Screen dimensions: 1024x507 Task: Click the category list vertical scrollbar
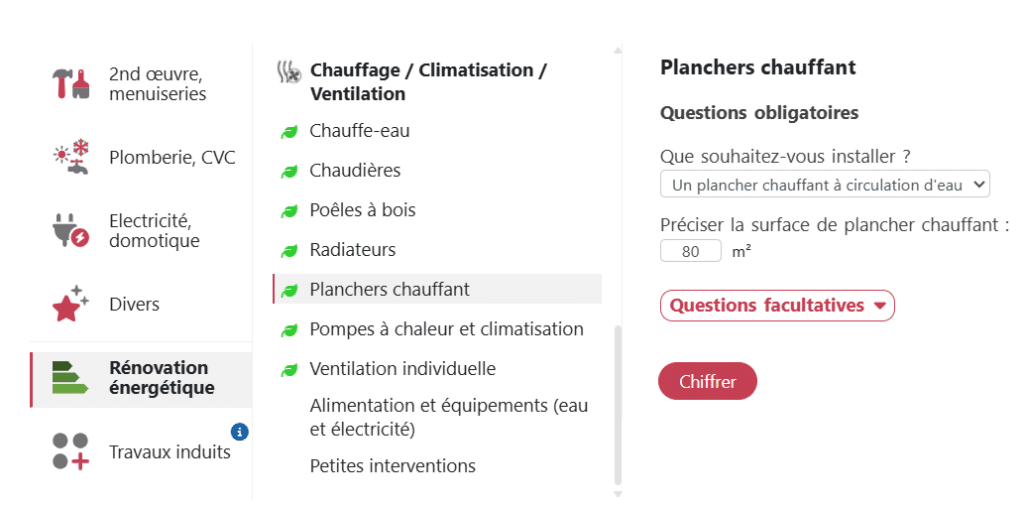tap(617, 404)
